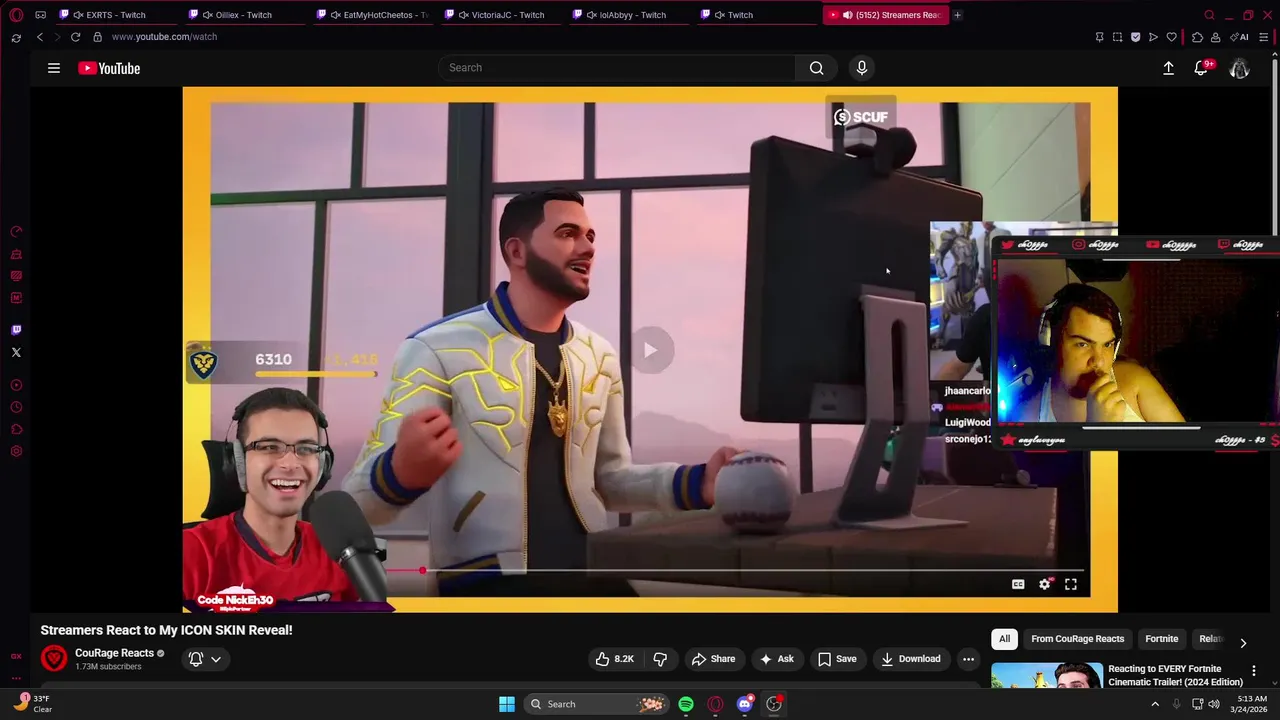
Task: Toggle the subscription notification bell dropdown
Action: coord(204,659)
